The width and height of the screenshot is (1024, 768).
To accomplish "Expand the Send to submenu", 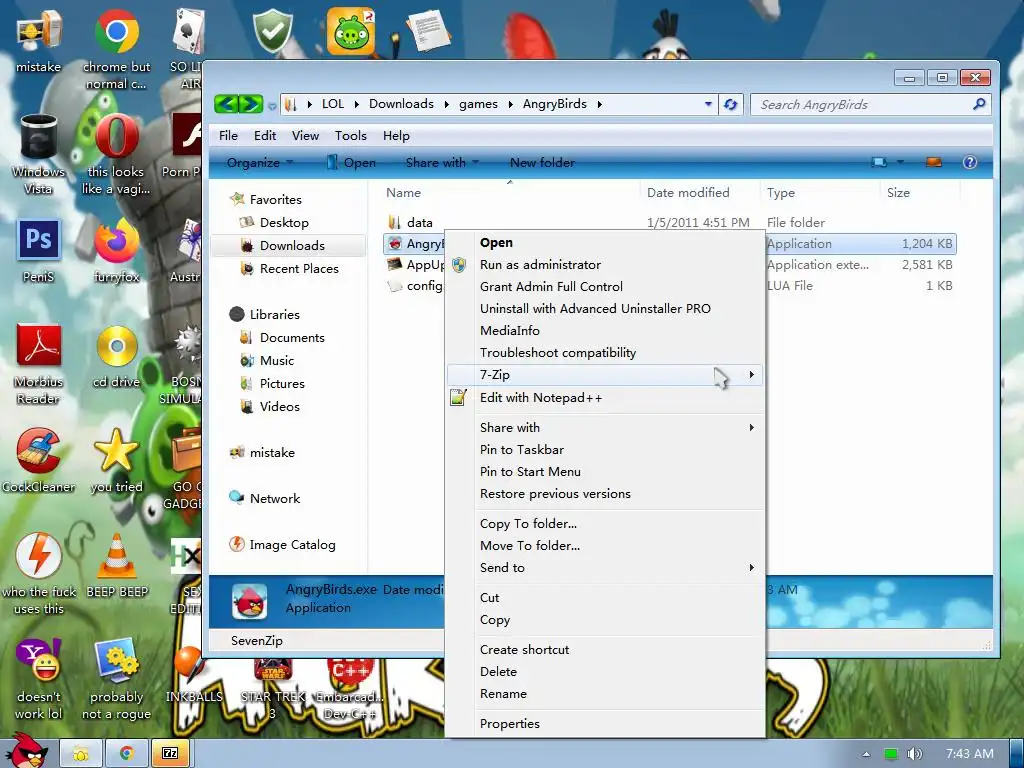I will pos(752,568).
